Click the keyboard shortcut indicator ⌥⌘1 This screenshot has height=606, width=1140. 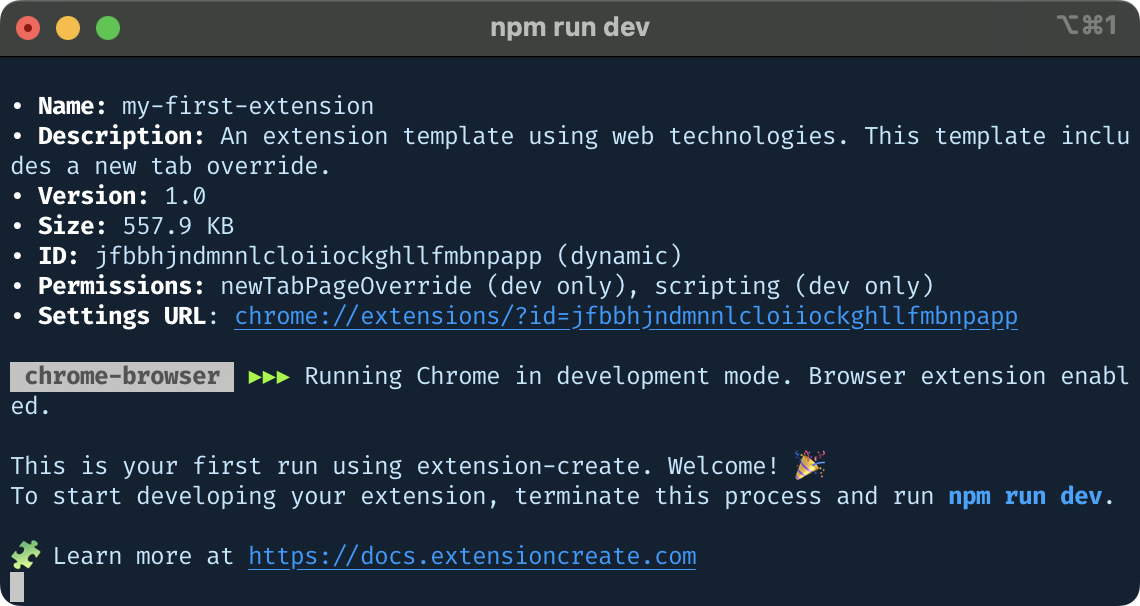pyautogui.click(x=1086, y=25)
